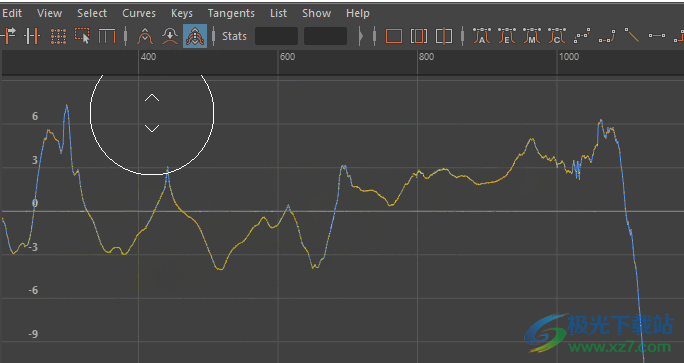Click the Stats label text
This screenshot has width=684, height=363.
point(234,36)
